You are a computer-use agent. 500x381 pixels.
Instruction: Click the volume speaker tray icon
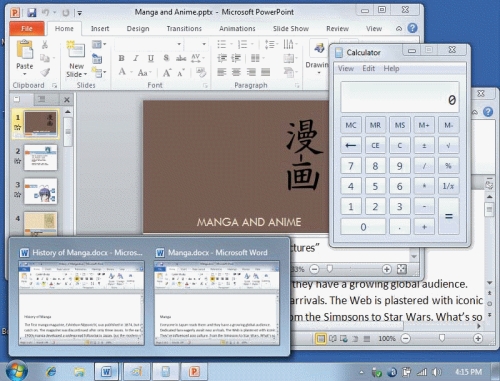point(436,372)
